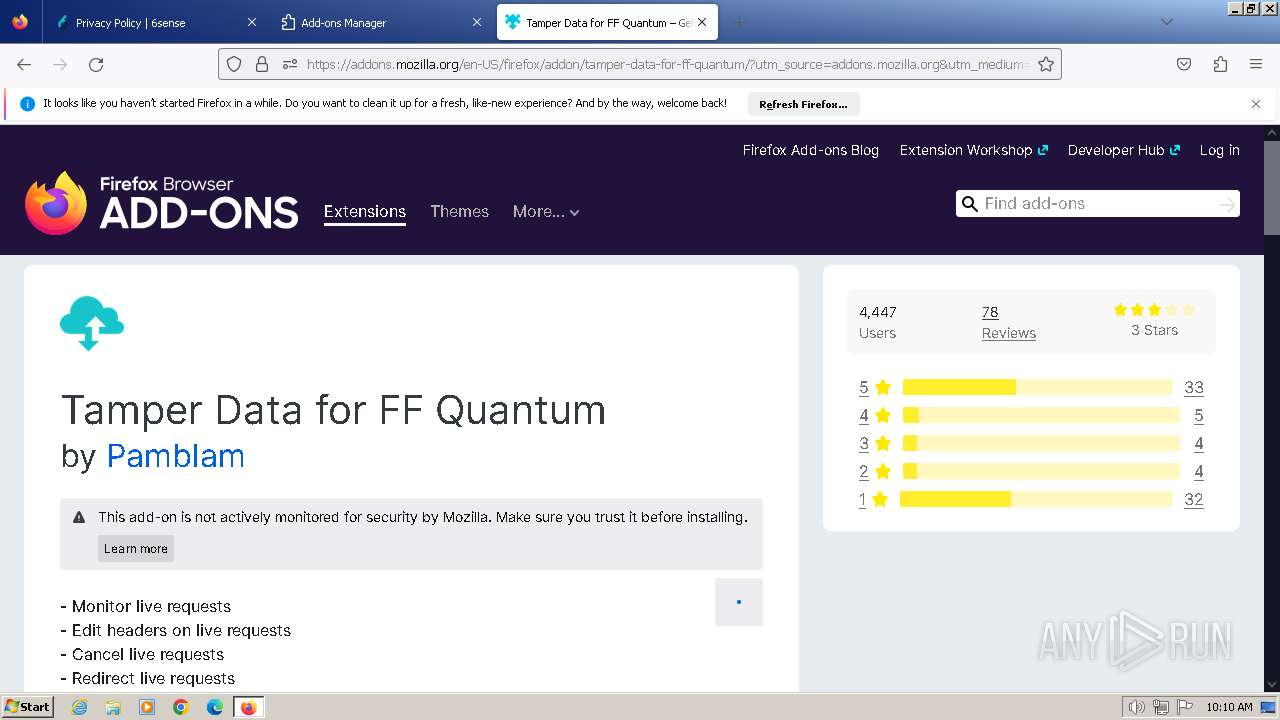Open Action Center flag icon

(x=1185, y=707)
